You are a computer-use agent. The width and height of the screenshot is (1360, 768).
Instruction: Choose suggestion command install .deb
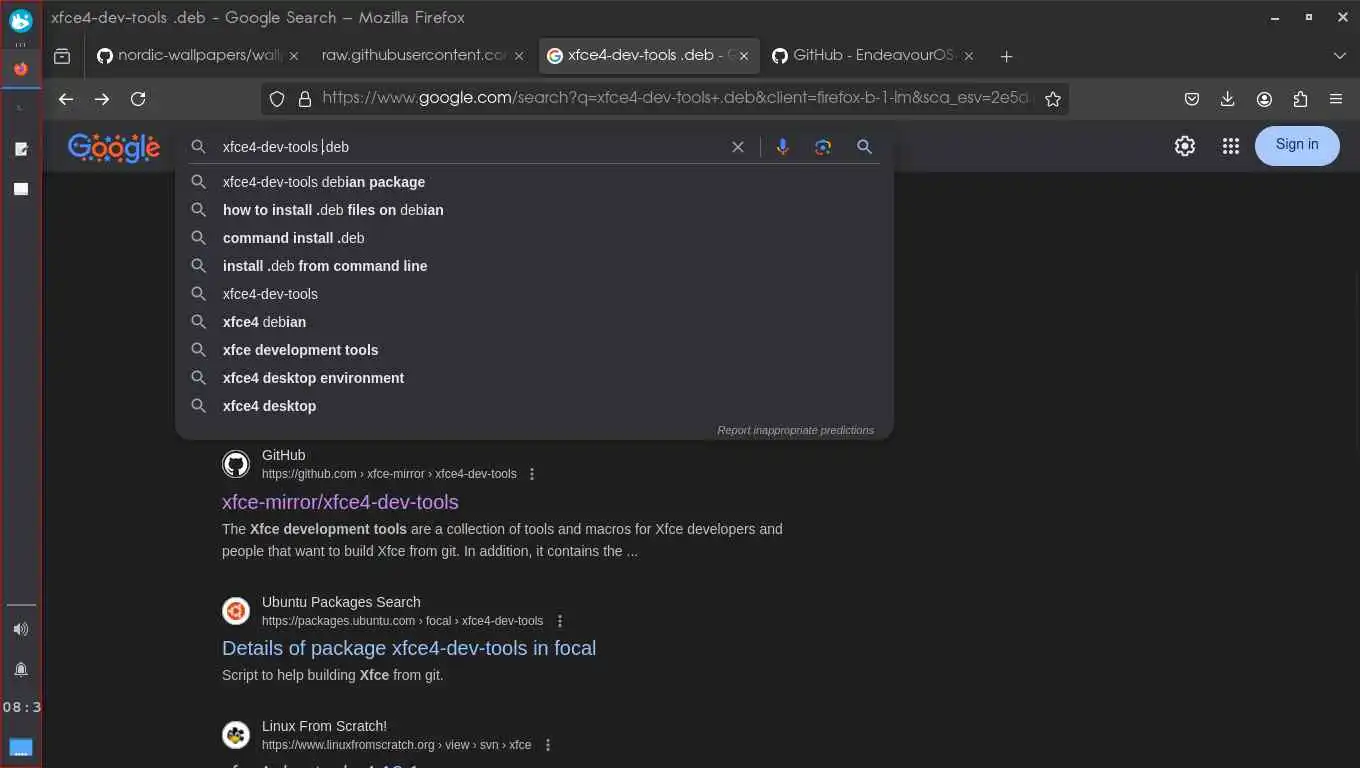coord(534,238)
